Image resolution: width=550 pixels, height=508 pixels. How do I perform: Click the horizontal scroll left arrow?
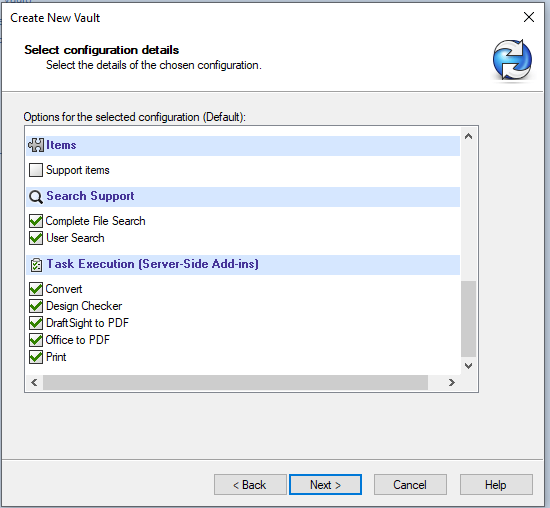34,382
